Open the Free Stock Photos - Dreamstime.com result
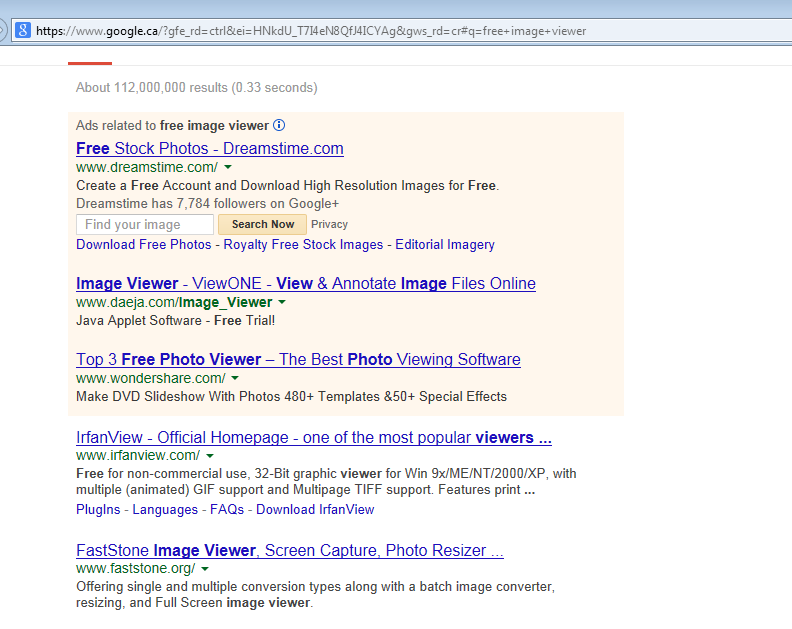Image resolution: width=792 pixels, height=629 pixels. (x=209, y=149)
